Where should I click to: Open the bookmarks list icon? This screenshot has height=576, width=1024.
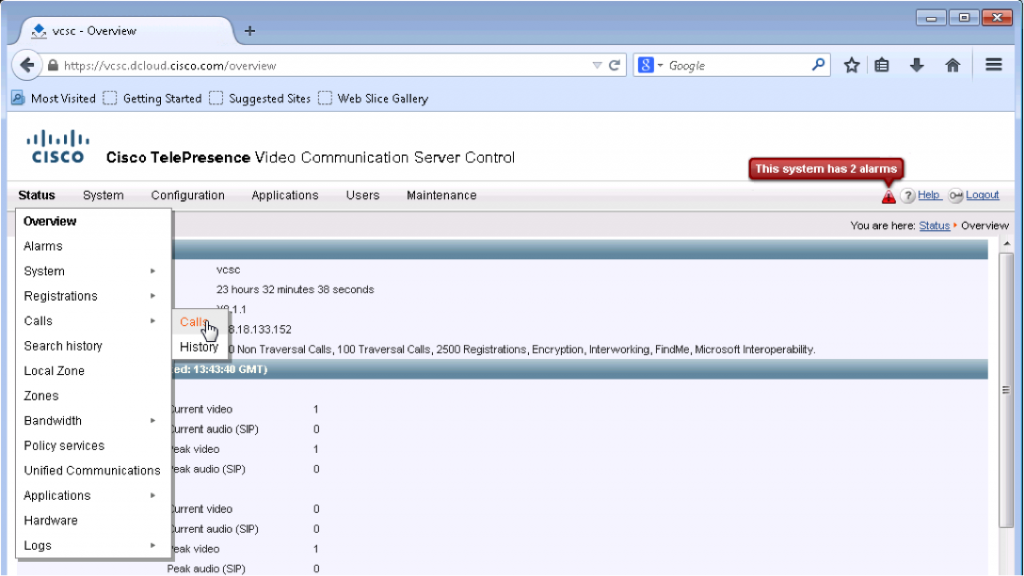click(882, 65)
